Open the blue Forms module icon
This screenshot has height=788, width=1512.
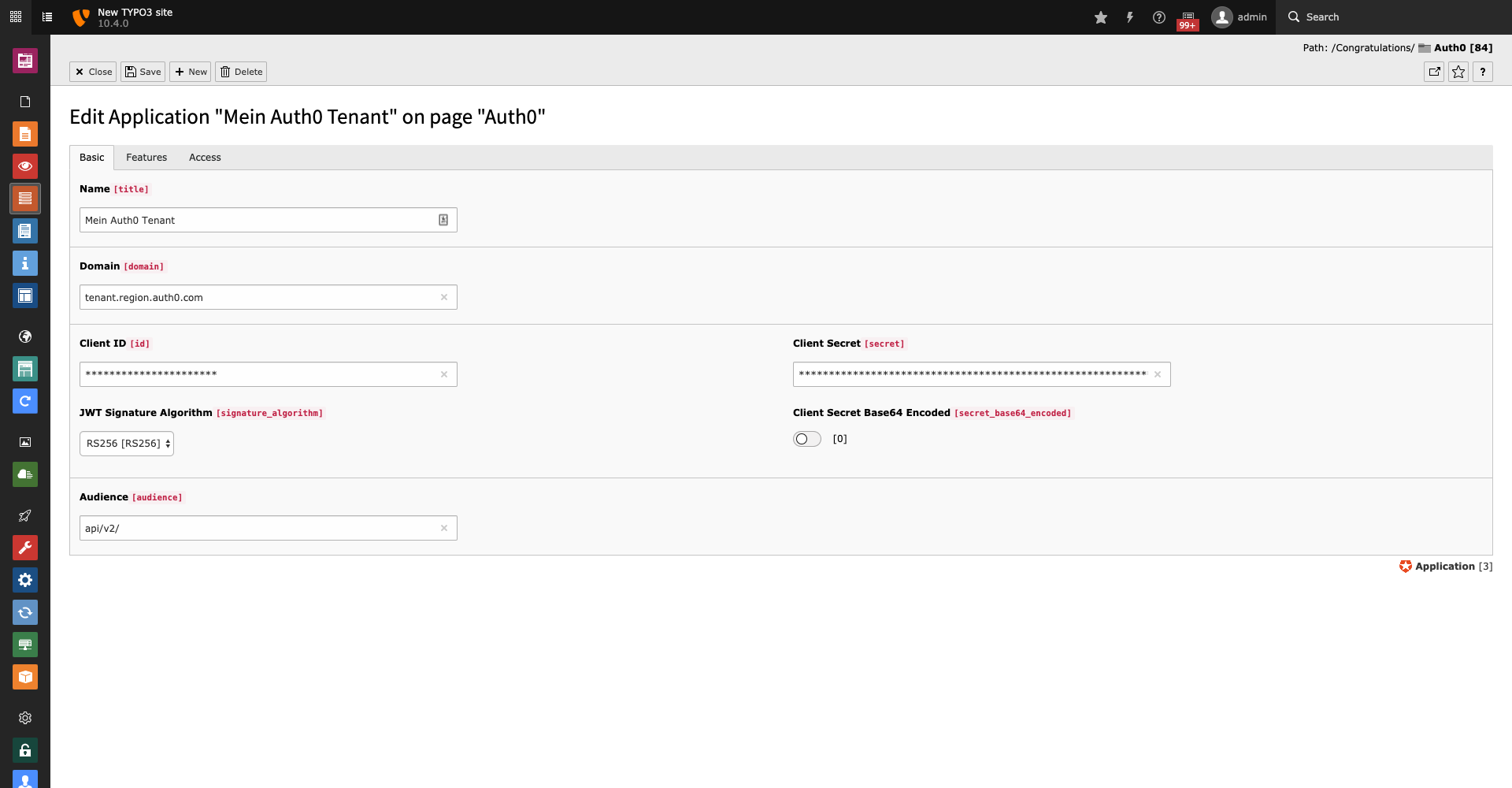pos(25,231)
